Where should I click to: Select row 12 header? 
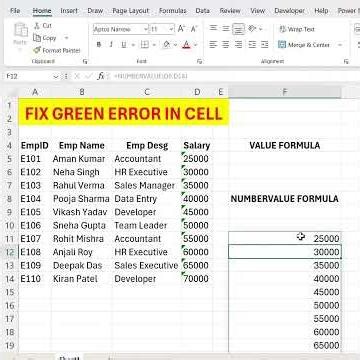click(9, 252)
